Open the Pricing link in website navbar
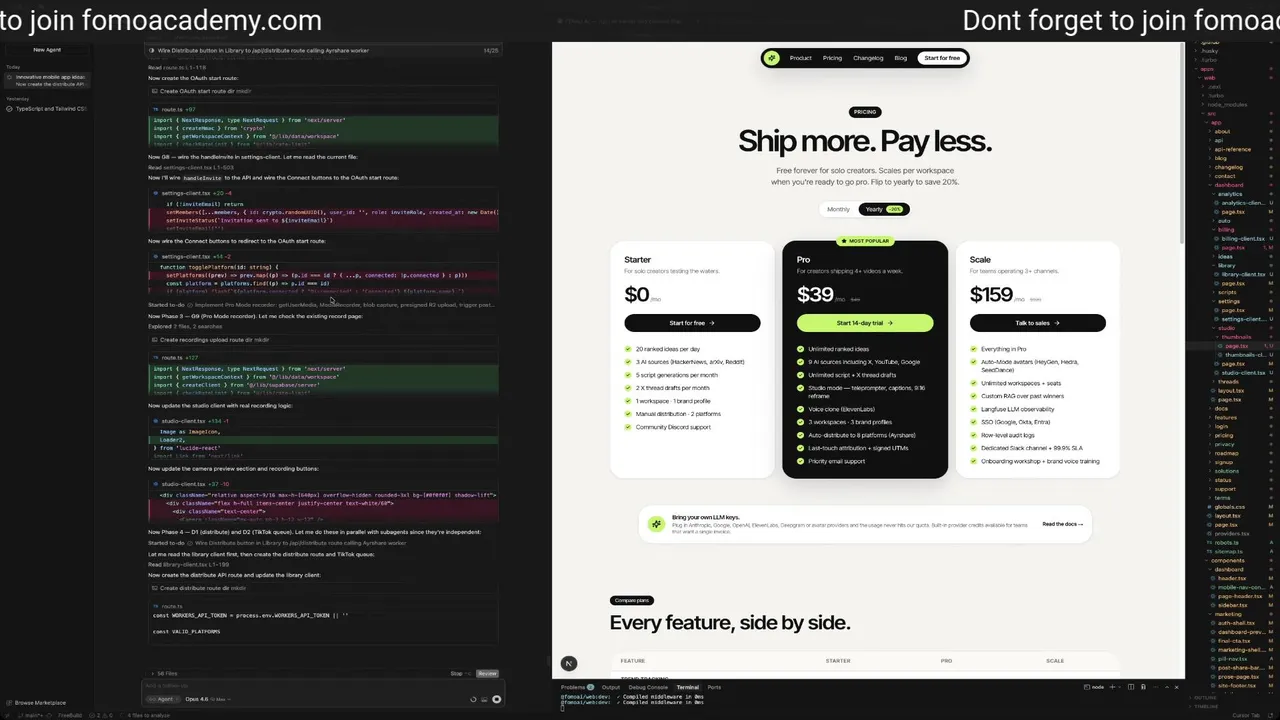The image size is (1280, 720). tap(832, 58)
